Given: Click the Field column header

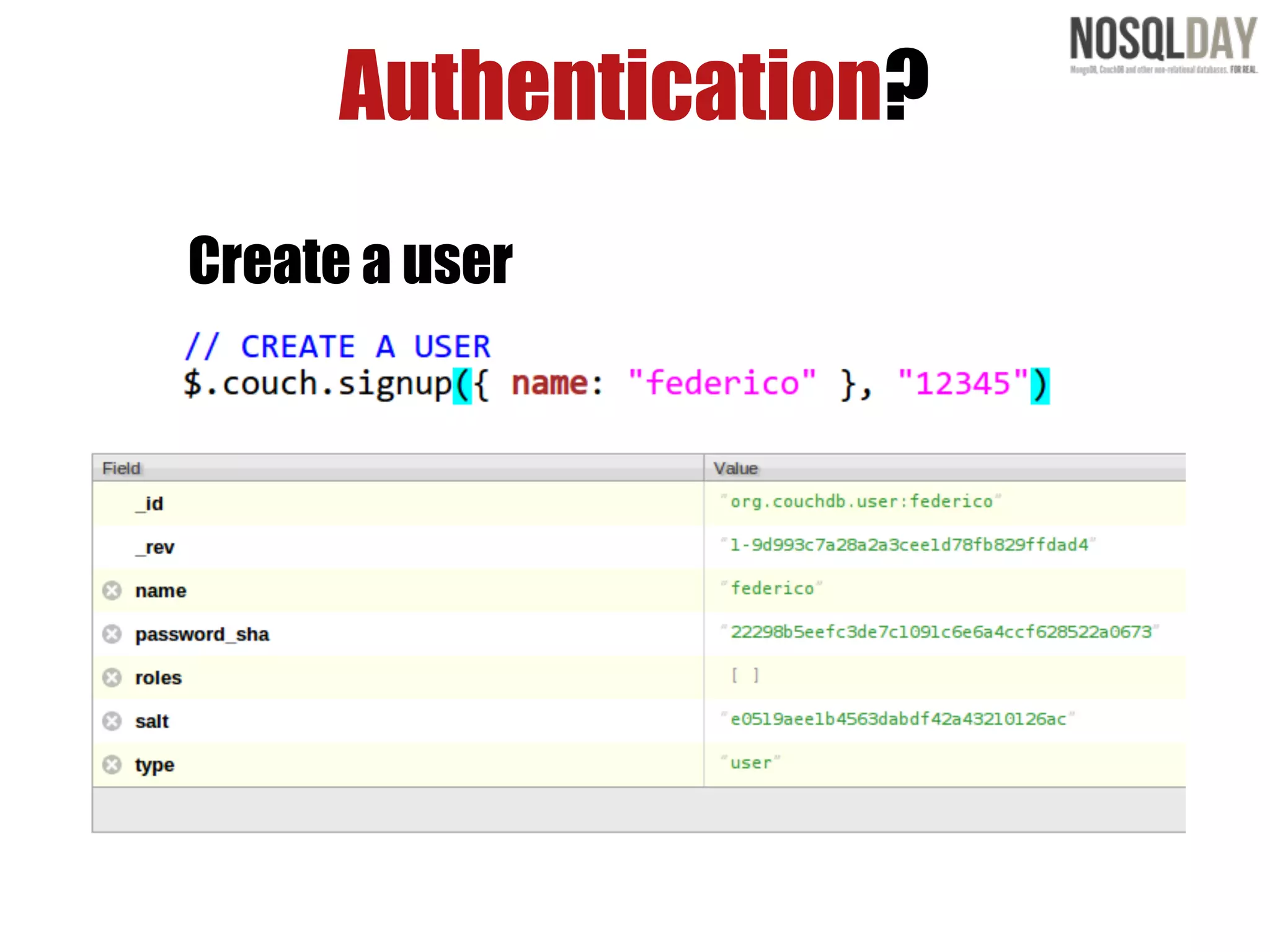Looking at the screenshot, I should tap(398, 468).
